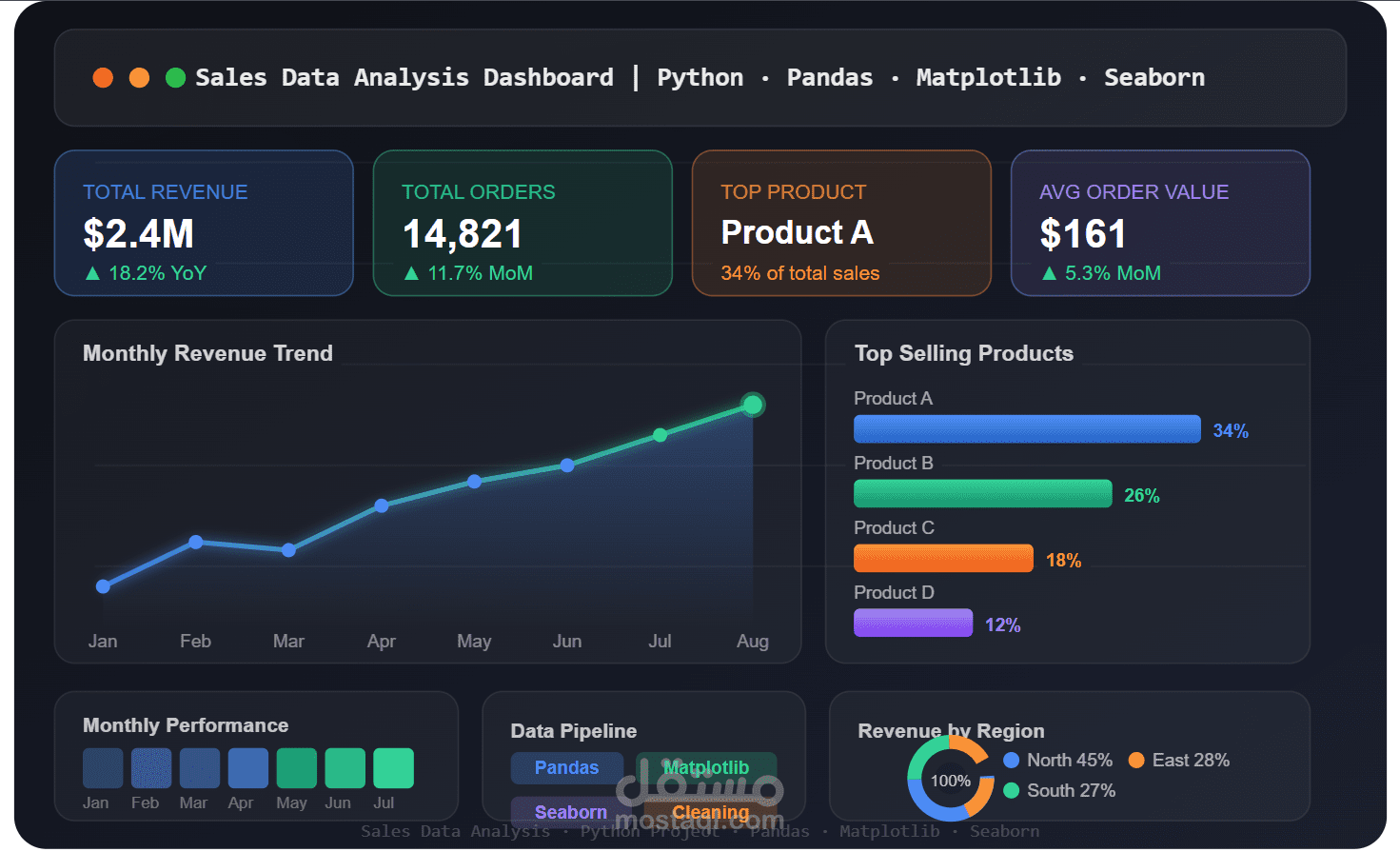Click the South 27% legend text
The image size is (1400, 852).
tap(1072, 790)
